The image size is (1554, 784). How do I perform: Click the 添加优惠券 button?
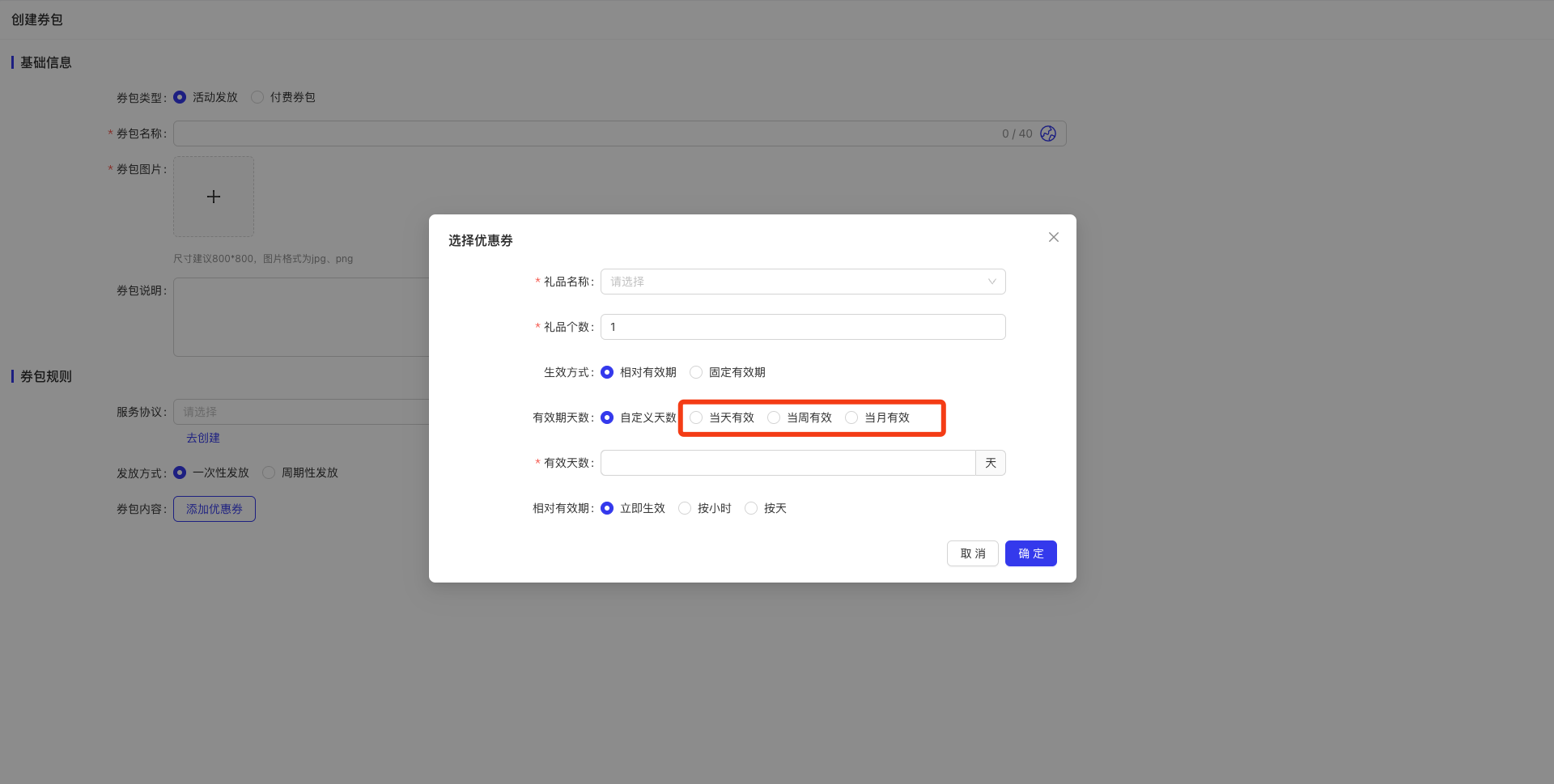214,509
